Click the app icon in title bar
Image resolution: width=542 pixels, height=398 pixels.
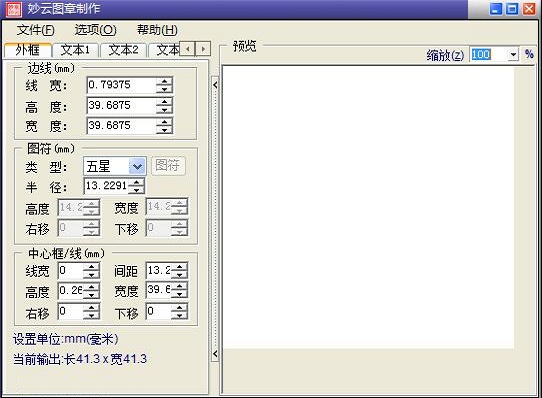(14, 9)
